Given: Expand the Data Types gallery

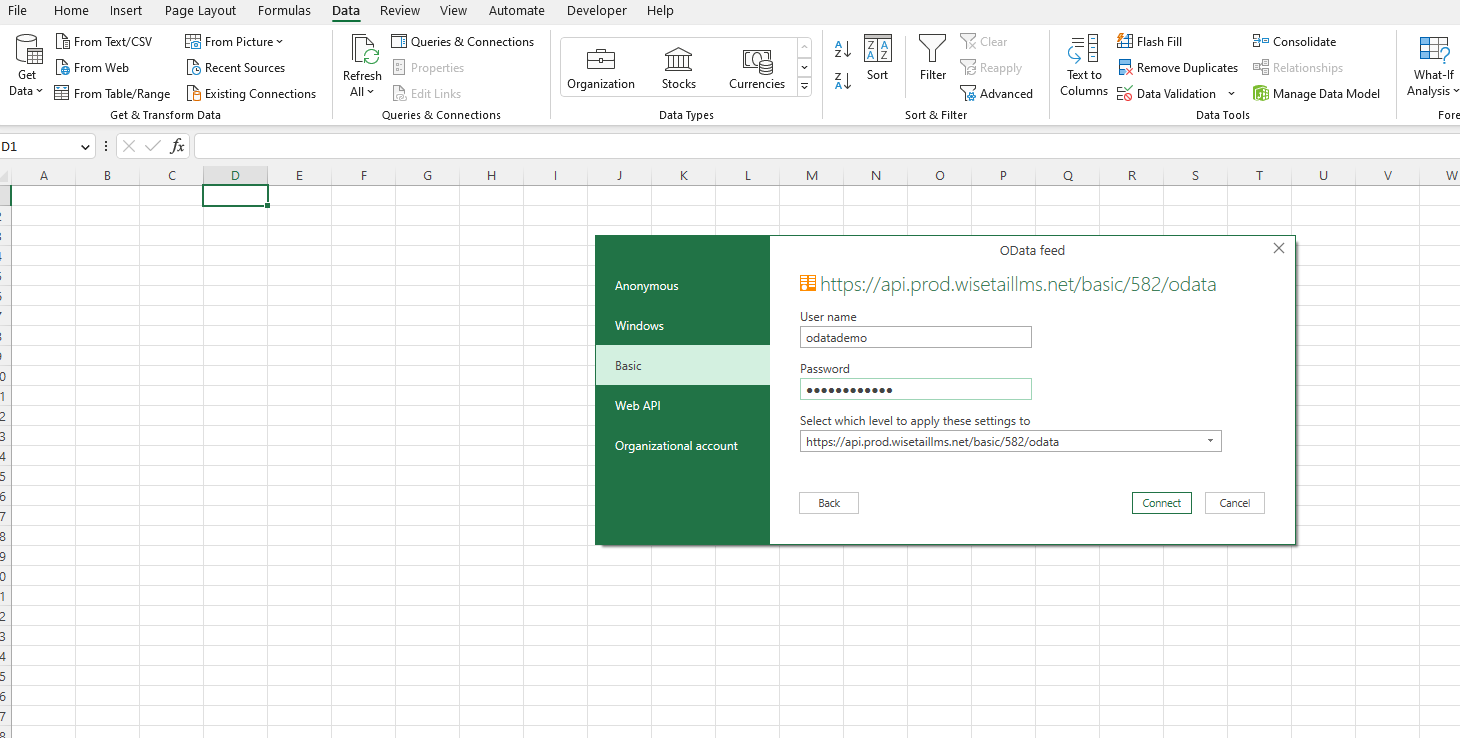Looking at the screenshot, I should 804,87.
